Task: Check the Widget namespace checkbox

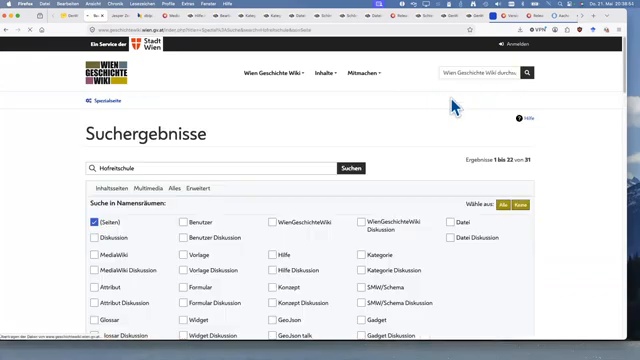Action: [183, 320]
